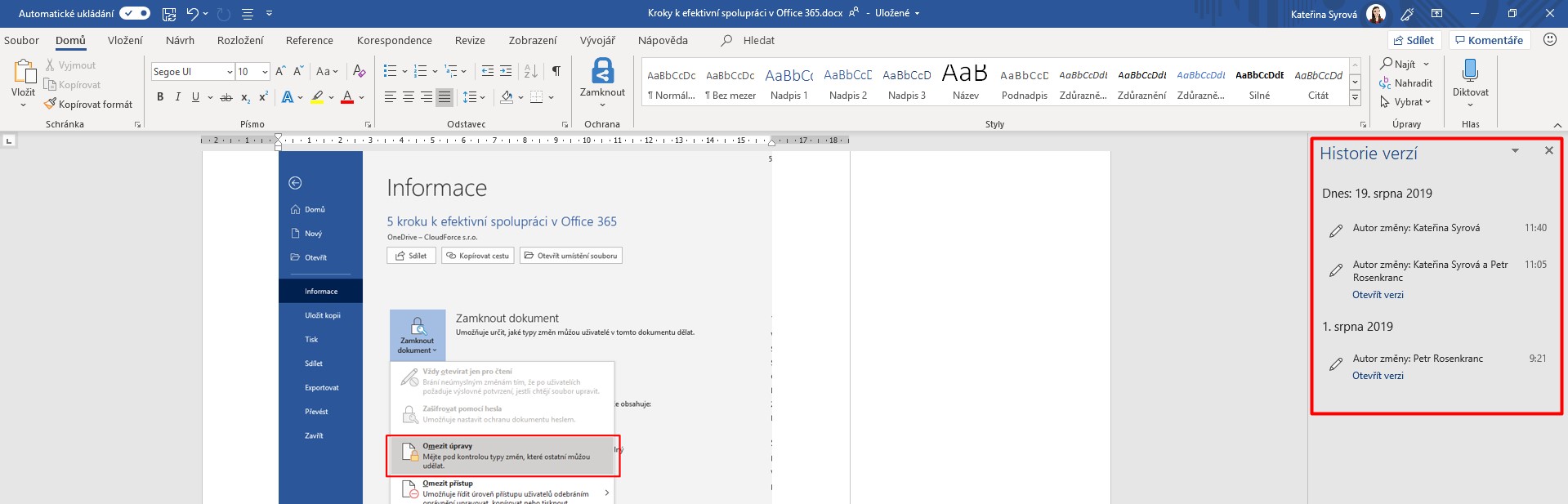The image size is (1568, 504).
Task: Expand the font size dropdown
Action: (x=265, y=72)
